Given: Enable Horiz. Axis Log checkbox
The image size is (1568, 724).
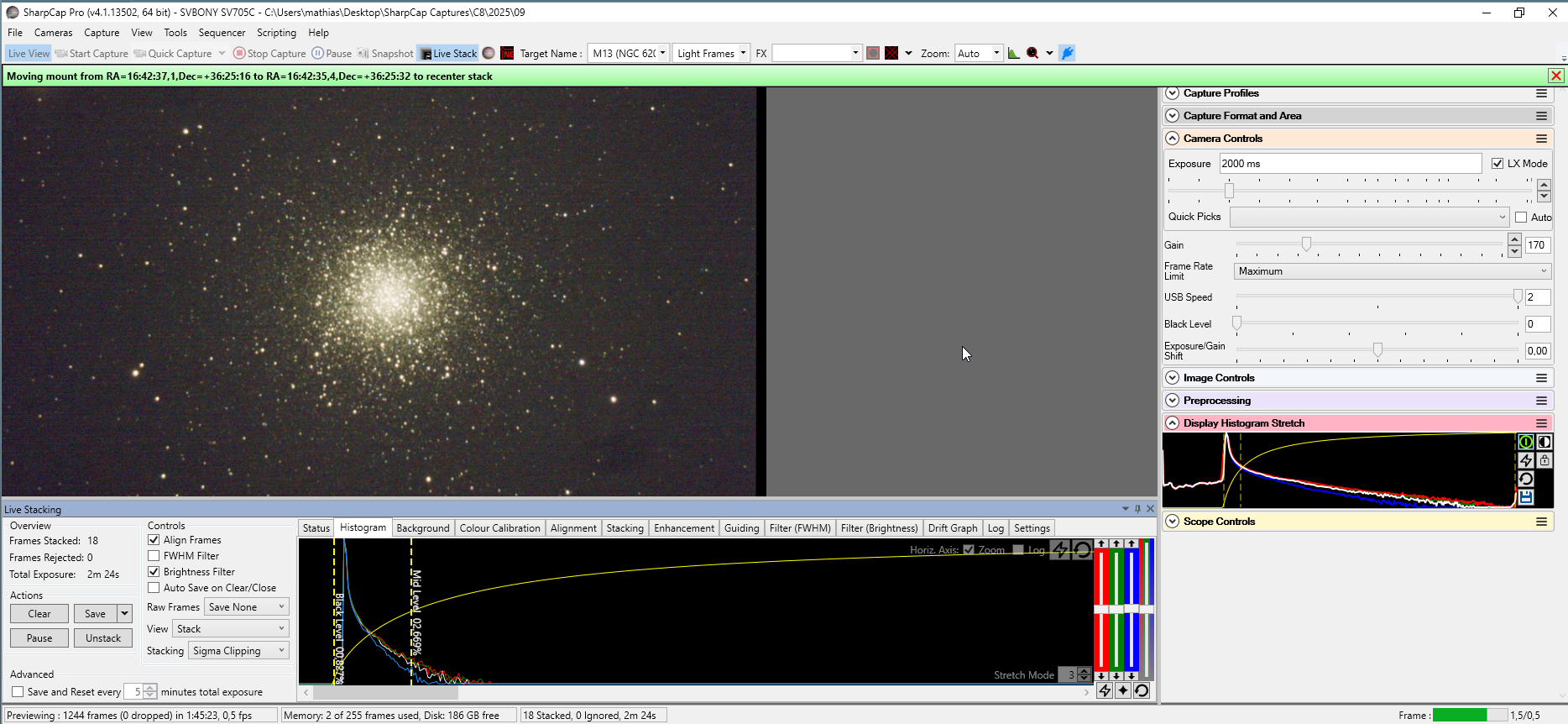Looking at the screenshot, I should [1018, 550].
